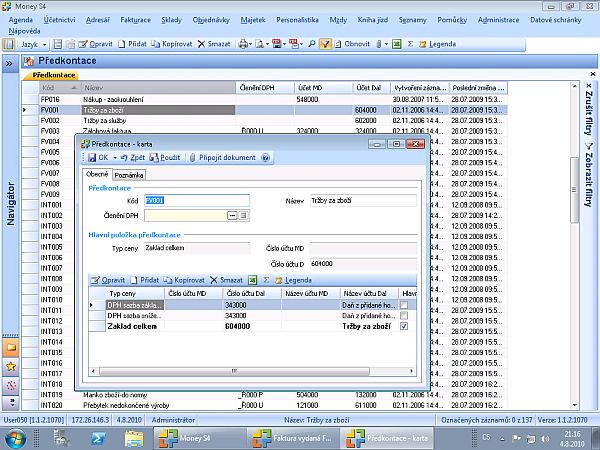Expand Navigator panel with double chevron

click(9, 64)
